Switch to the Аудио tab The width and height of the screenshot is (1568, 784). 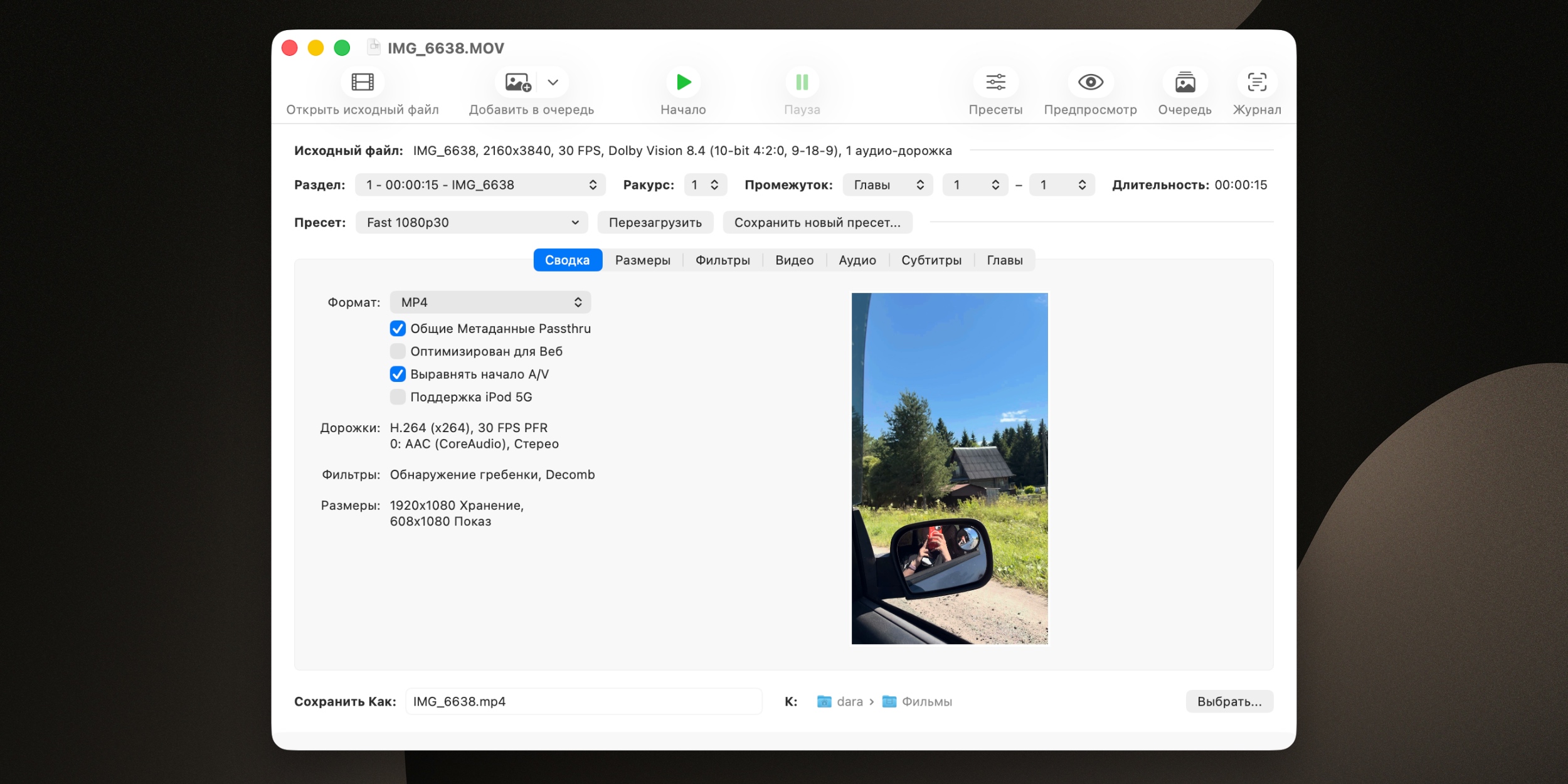click(857, 260)
